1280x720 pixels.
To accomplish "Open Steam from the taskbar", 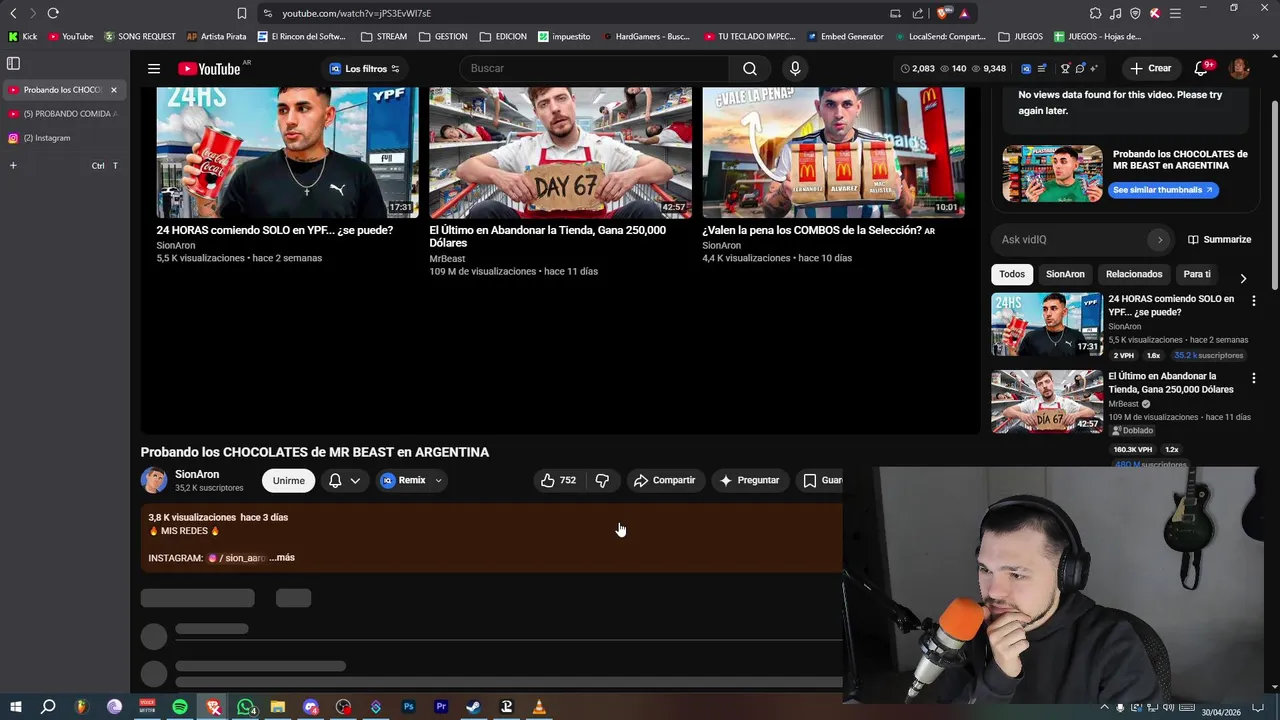I will coord(473,707).
